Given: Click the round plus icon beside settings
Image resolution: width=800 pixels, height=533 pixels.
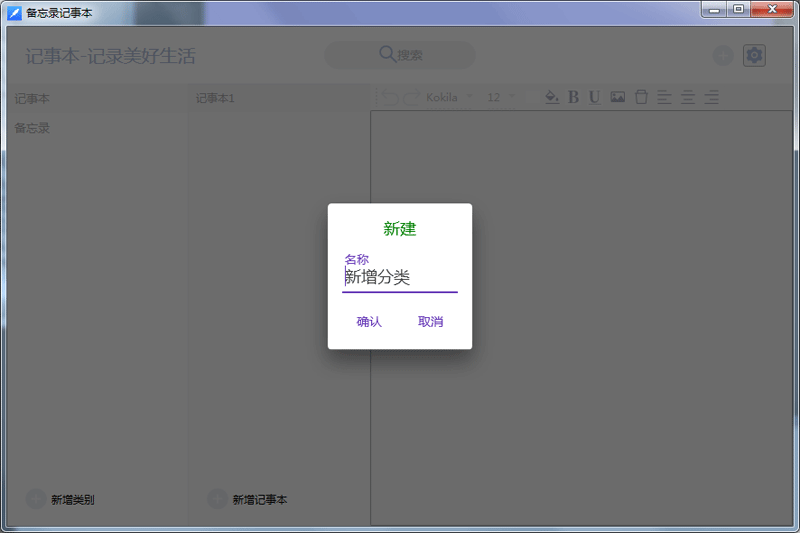Looking at the screenshot, I should tap(722, 55).
